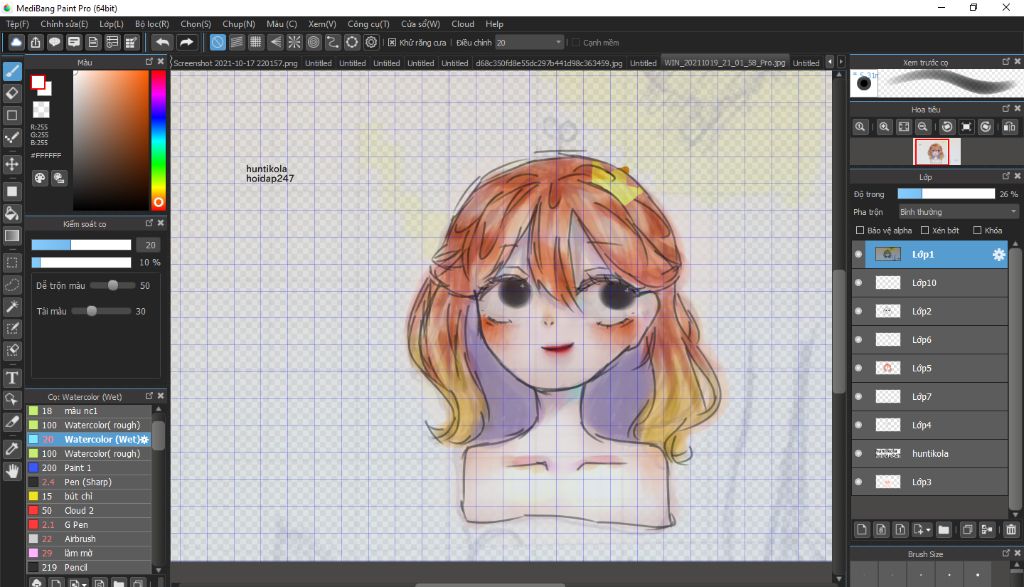Select the Brush tool in left toolbar
1024x587 pixels.
click(x=12, y=71)
